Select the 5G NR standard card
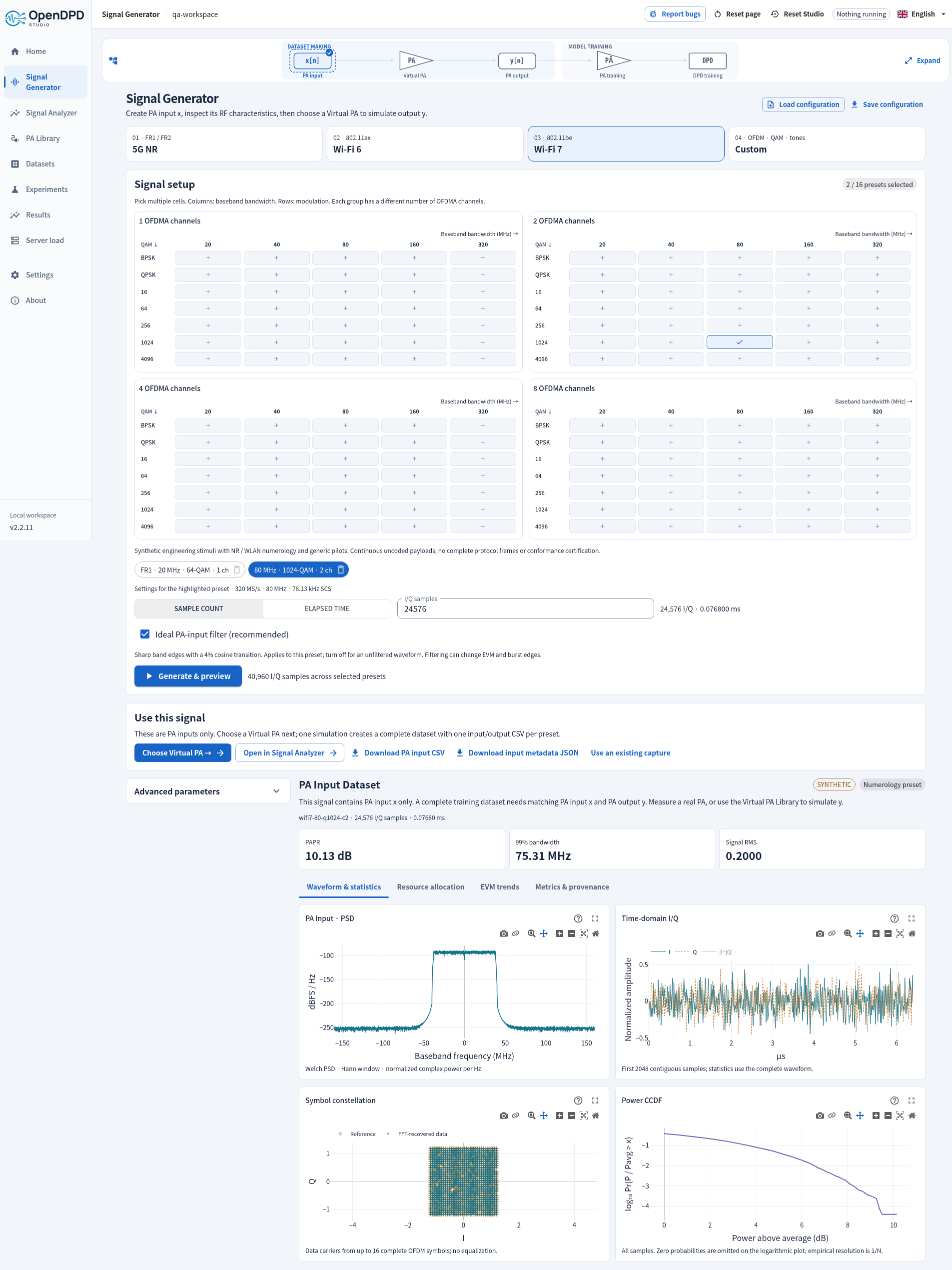 (224, 143)
